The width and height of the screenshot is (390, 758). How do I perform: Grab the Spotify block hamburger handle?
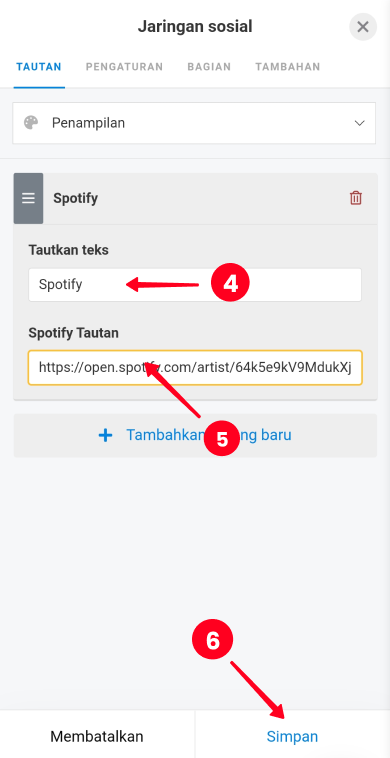click(x=28, y=198)
